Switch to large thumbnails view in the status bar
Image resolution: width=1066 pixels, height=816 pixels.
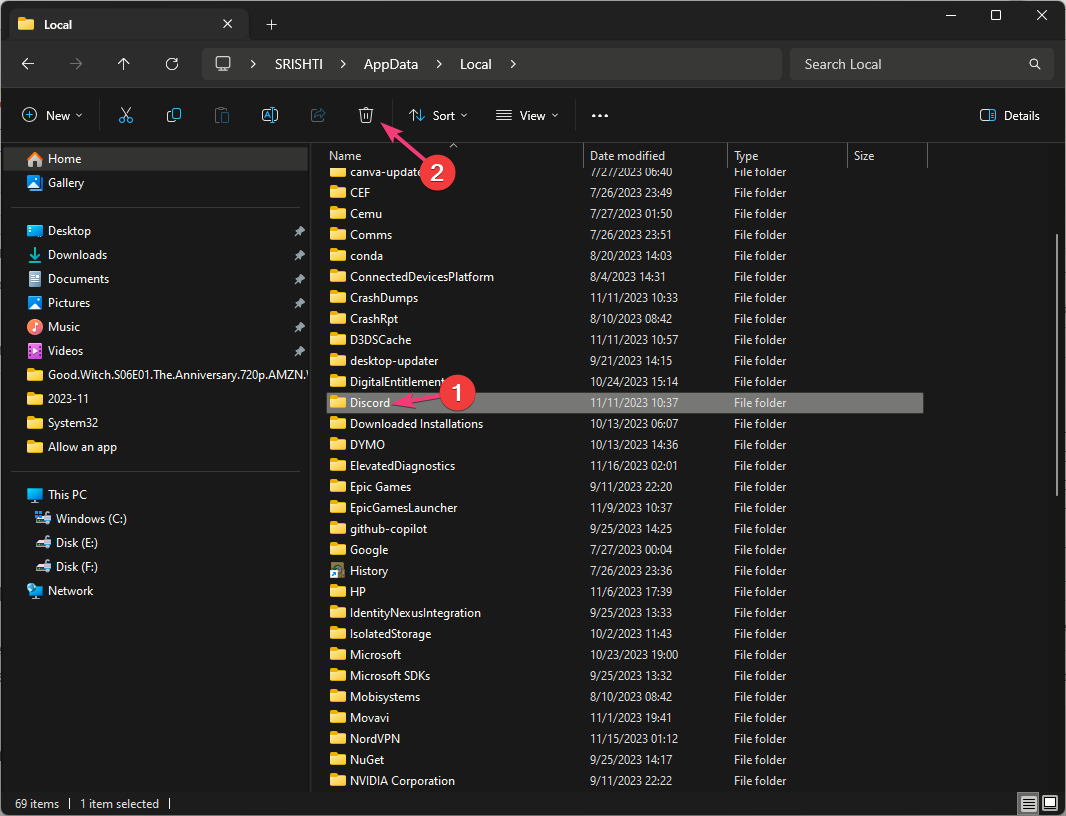(x=1049, y=803)
